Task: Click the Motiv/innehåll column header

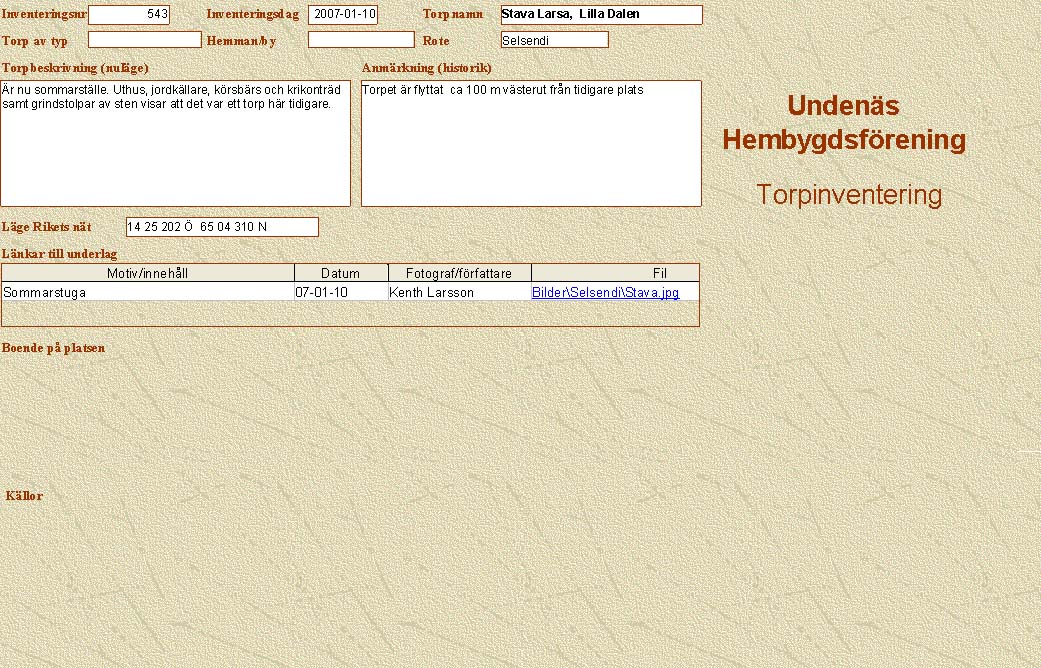Action: (148, 273)
